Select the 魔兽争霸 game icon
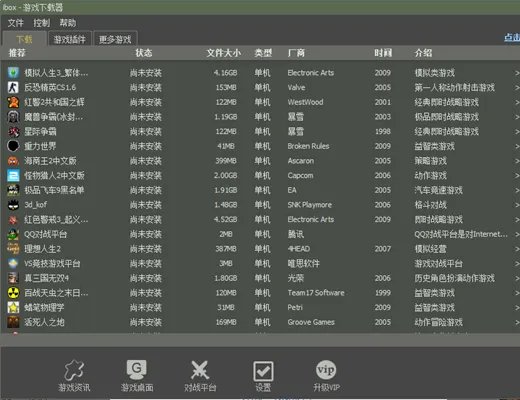 [13, 116]
